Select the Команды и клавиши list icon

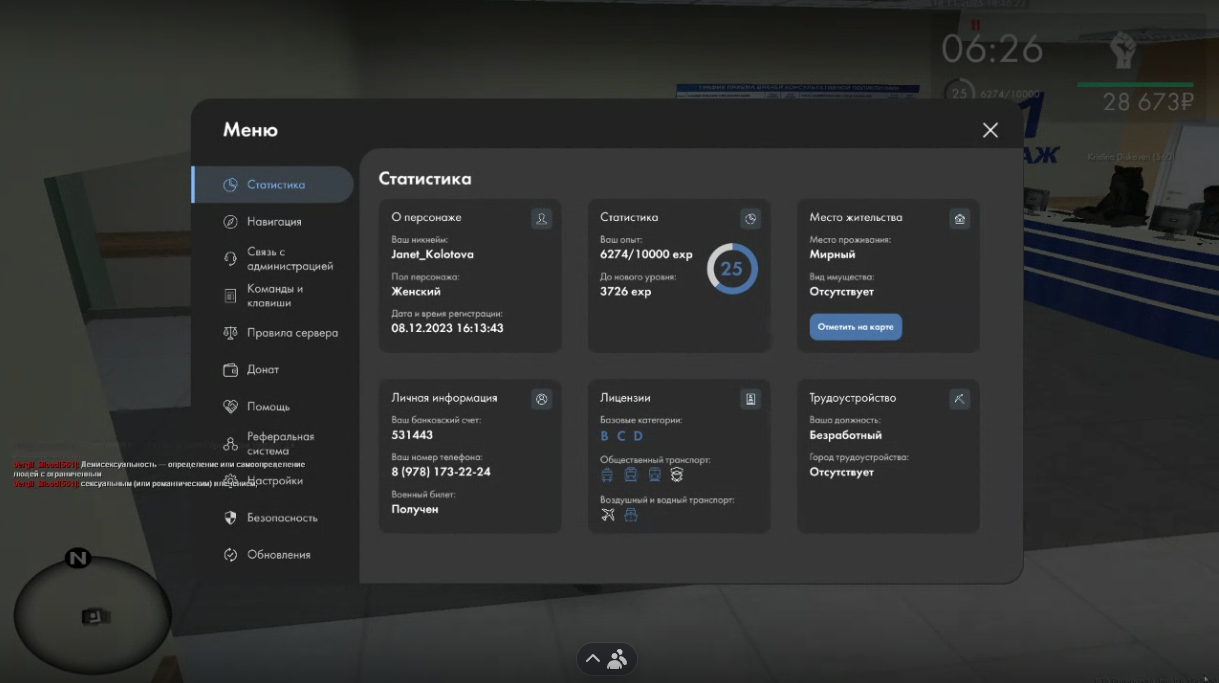pos(230,296)
